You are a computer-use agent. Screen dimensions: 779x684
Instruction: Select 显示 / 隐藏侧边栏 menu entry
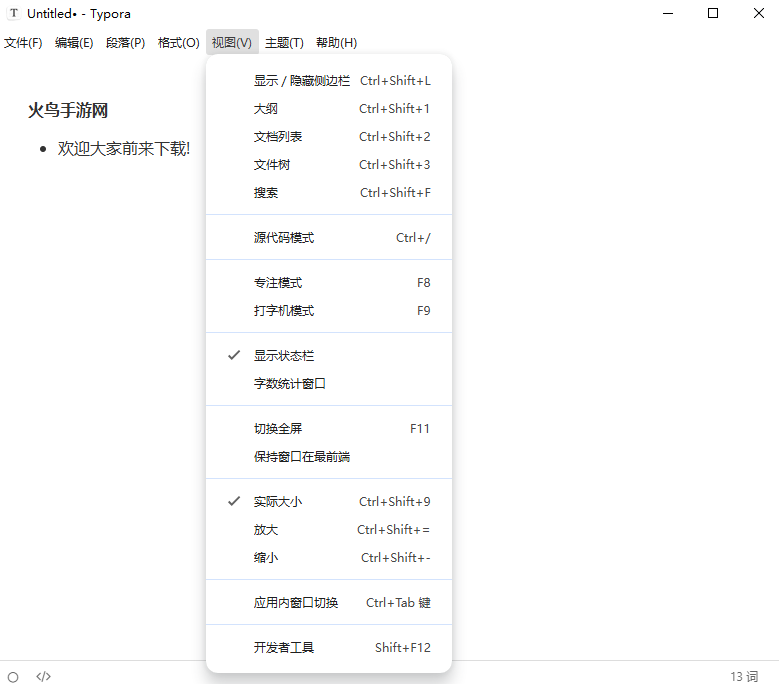coord(329,80)
